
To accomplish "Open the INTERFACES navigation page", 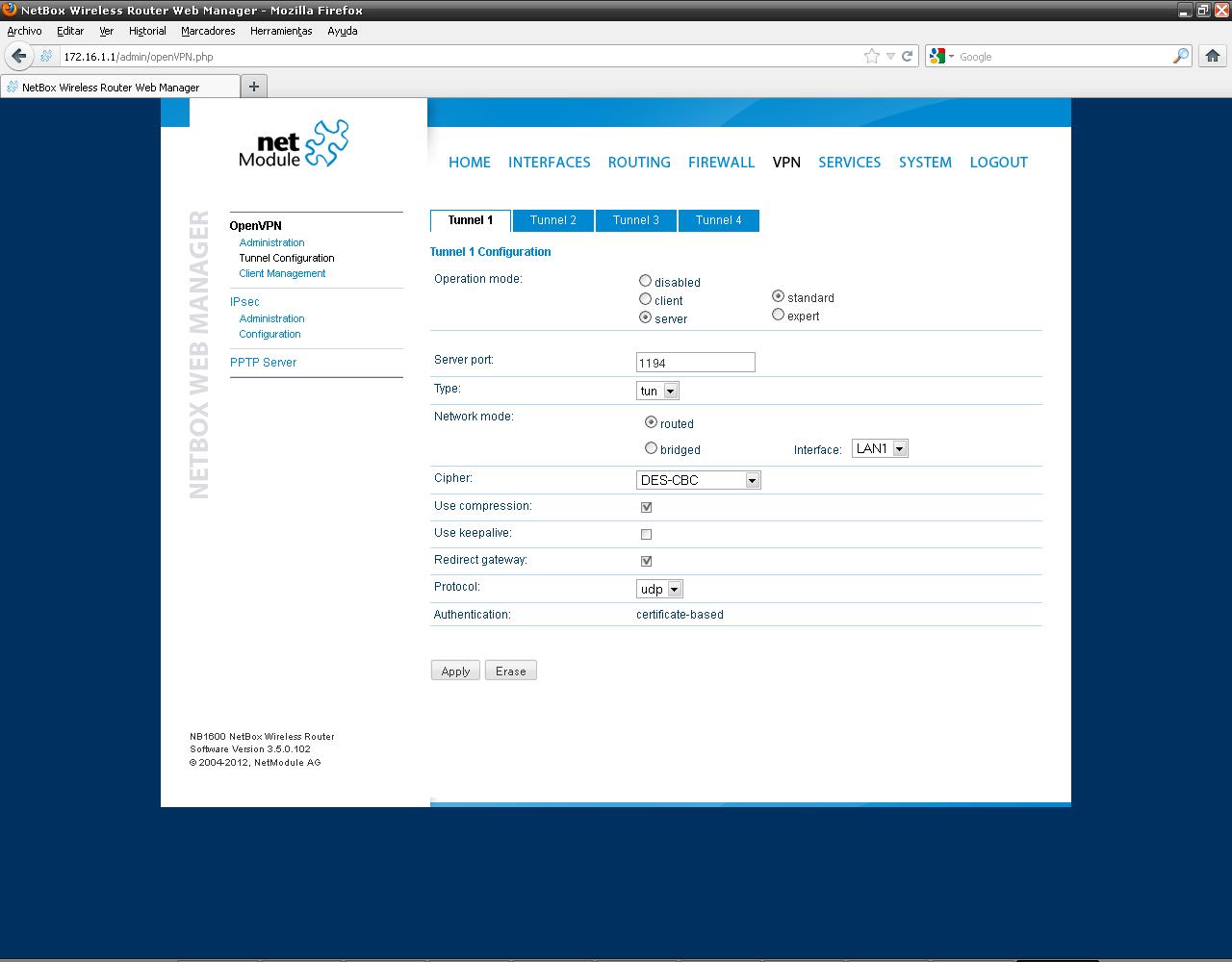I will coord(550,163).
